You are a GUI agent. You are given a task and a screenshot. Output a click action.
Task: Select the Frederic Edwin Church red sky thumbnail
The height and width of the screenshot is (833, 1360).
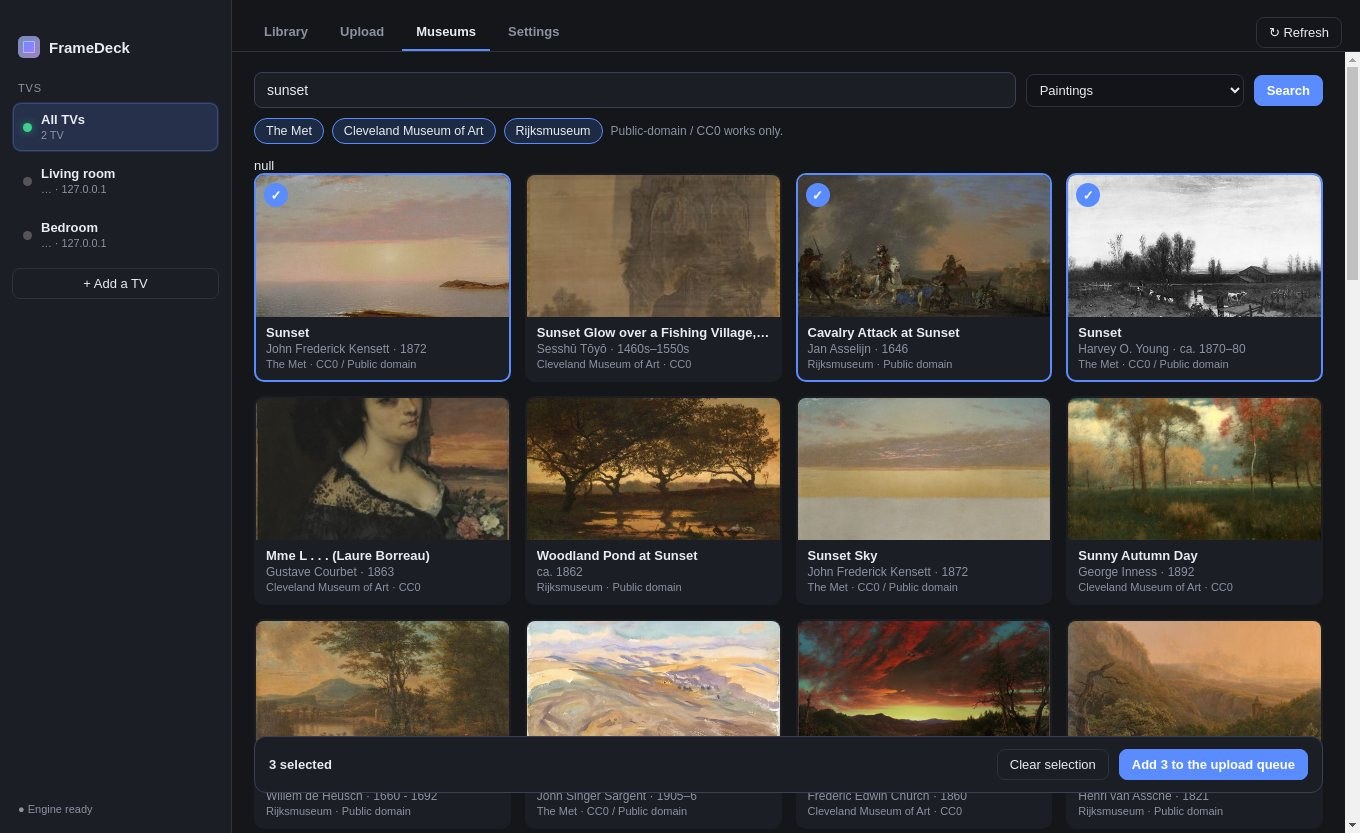point(924,679)
